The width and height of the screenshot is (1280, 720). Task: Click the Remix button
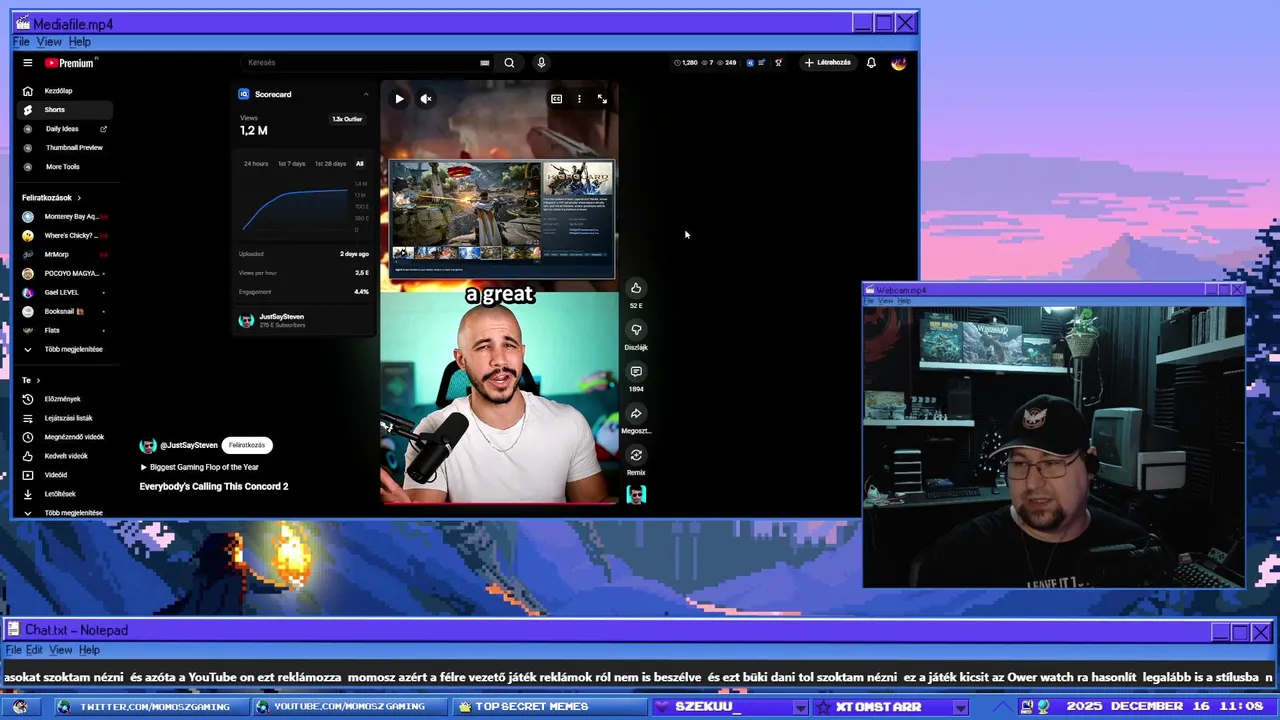coord(636,455)
